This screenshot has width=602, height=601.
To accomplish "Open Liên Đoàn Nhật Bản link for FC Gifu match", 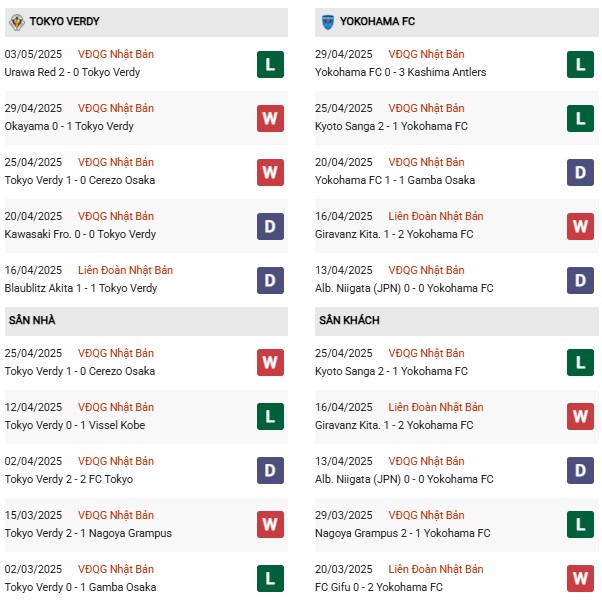I will coord(435,569).
